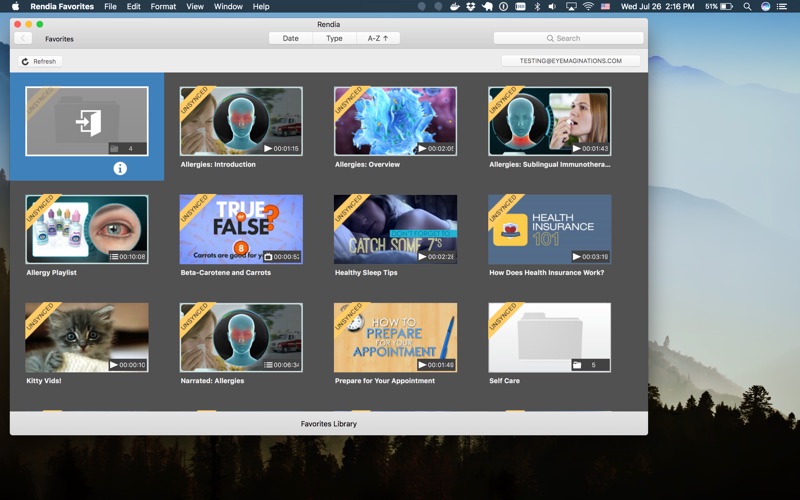The image size is (800, 500).
Task: Open Beta-Carotene and Carrots thumbnail
Action: (x=241, y=229)
